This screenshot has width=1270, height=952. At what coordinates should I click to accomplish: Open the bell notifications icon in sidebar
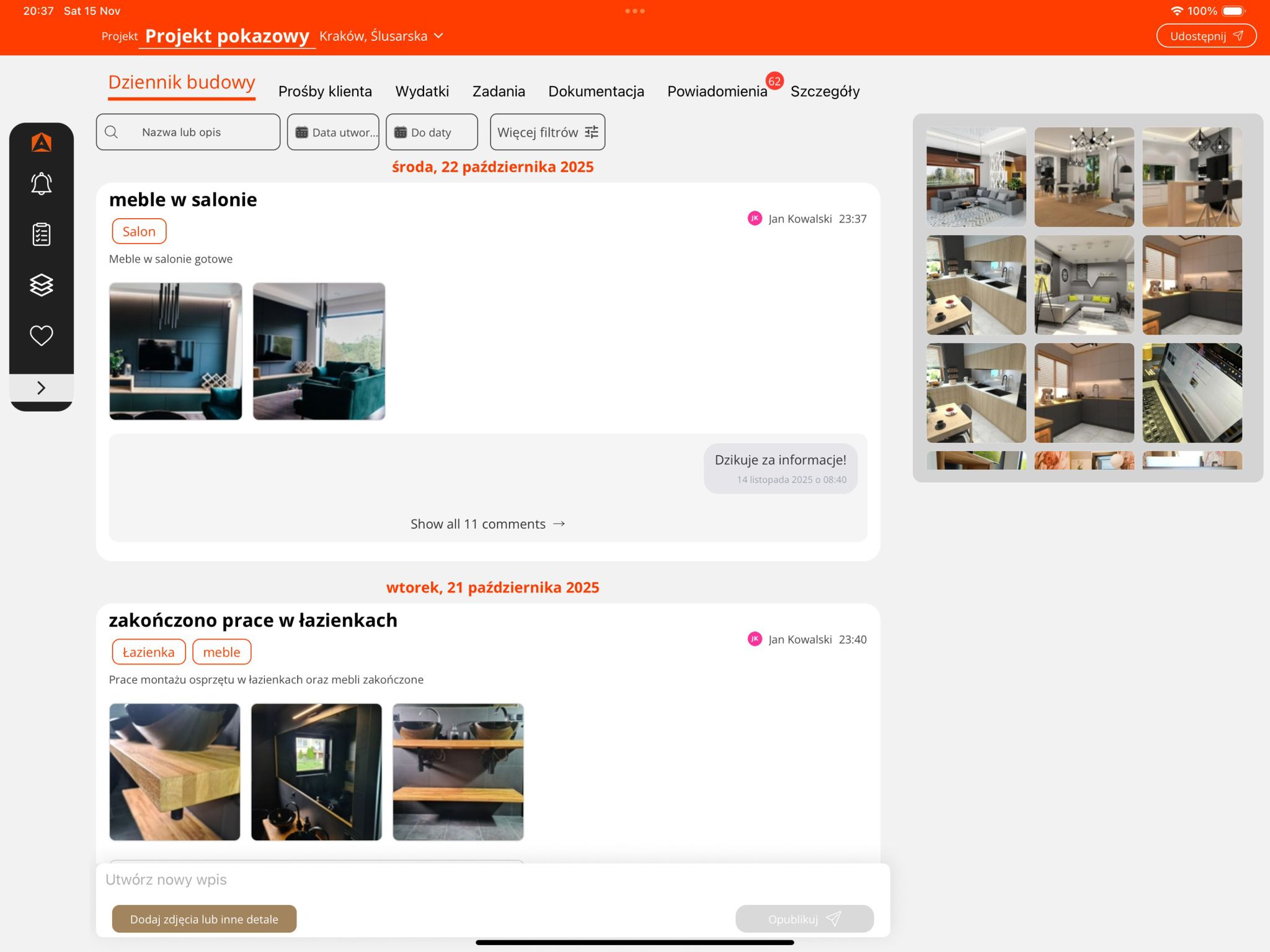(x=41, y=183)
